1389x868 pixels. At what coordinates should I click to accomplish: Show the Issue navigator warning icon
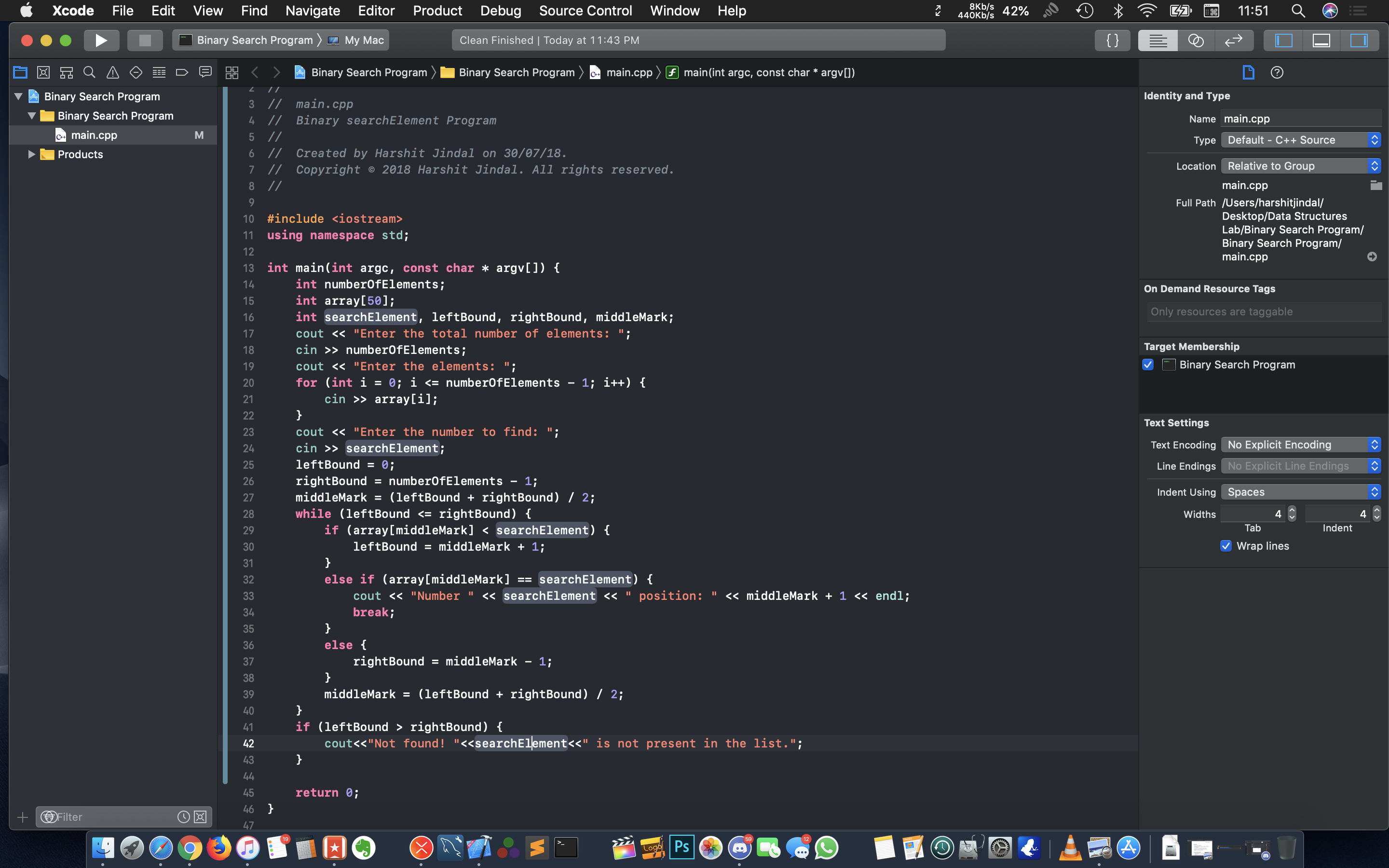tap(112, 72)
